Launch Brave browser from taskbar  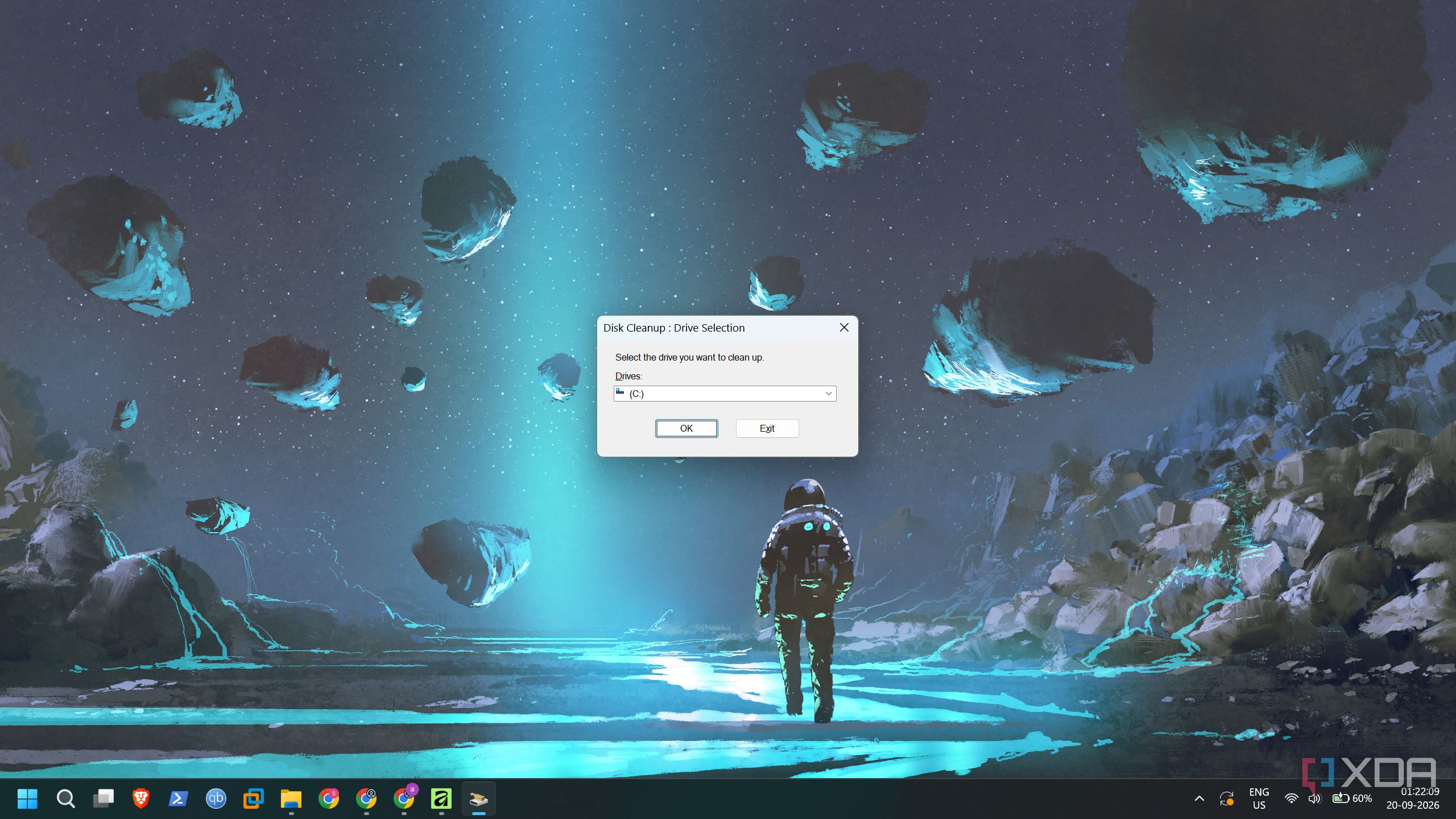point(140,799)
